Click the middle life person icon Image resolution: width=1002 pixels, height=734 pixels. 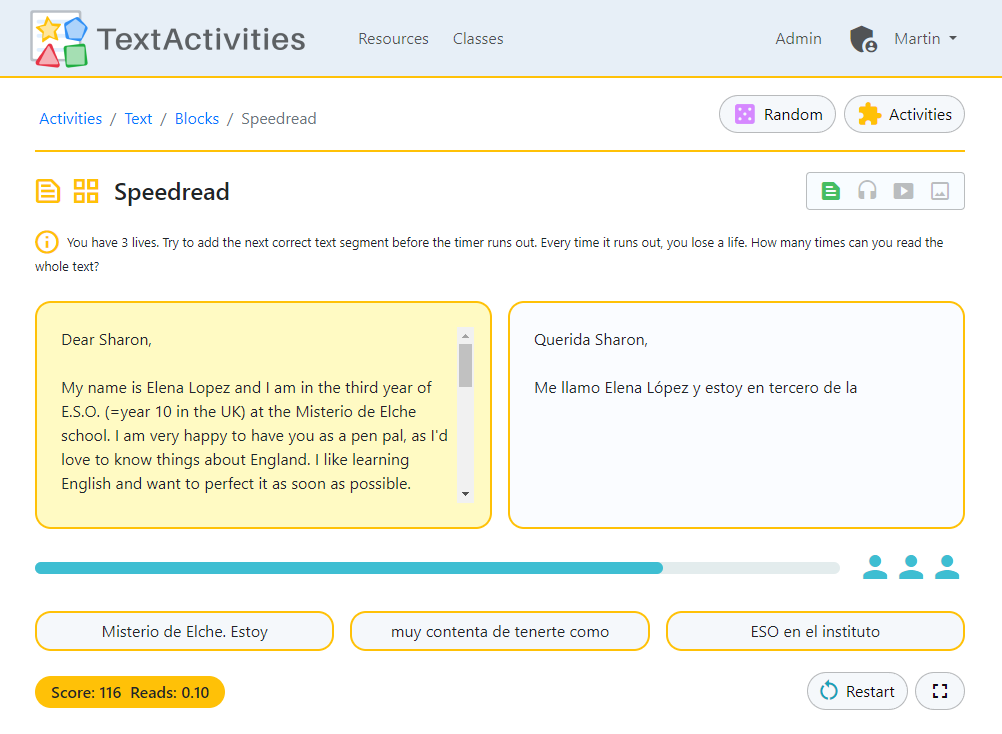coord(911,567)
